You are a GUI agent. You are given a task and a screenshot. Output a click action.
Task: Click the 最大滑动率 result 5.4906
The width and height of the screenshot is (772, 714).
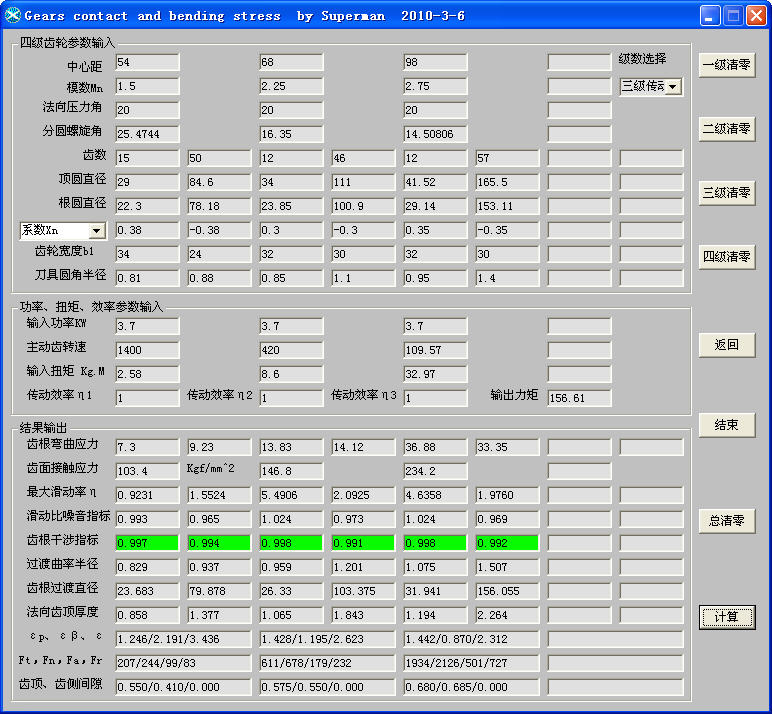coord(291,495)
